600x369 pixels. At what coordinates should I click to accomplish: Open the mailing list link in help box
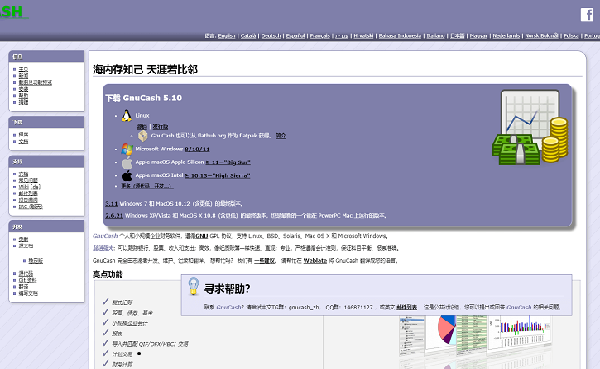406,307
